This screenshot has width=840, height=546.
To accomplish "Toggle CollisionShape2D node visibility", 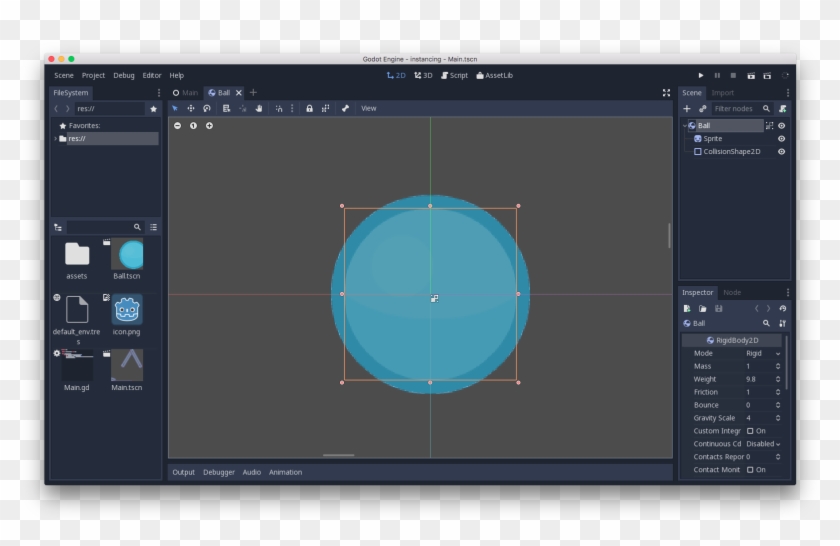I will (782, 152).
